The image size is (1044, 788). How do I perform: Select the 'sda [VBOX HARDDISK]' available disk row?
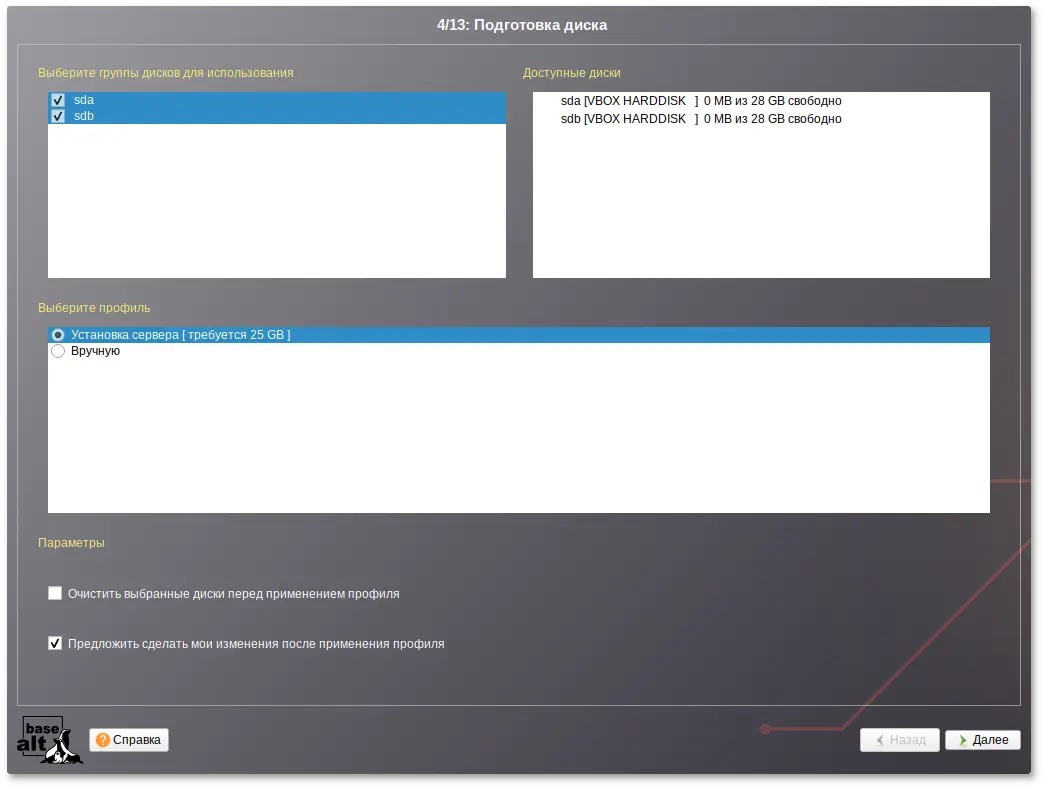click(761, 100)
